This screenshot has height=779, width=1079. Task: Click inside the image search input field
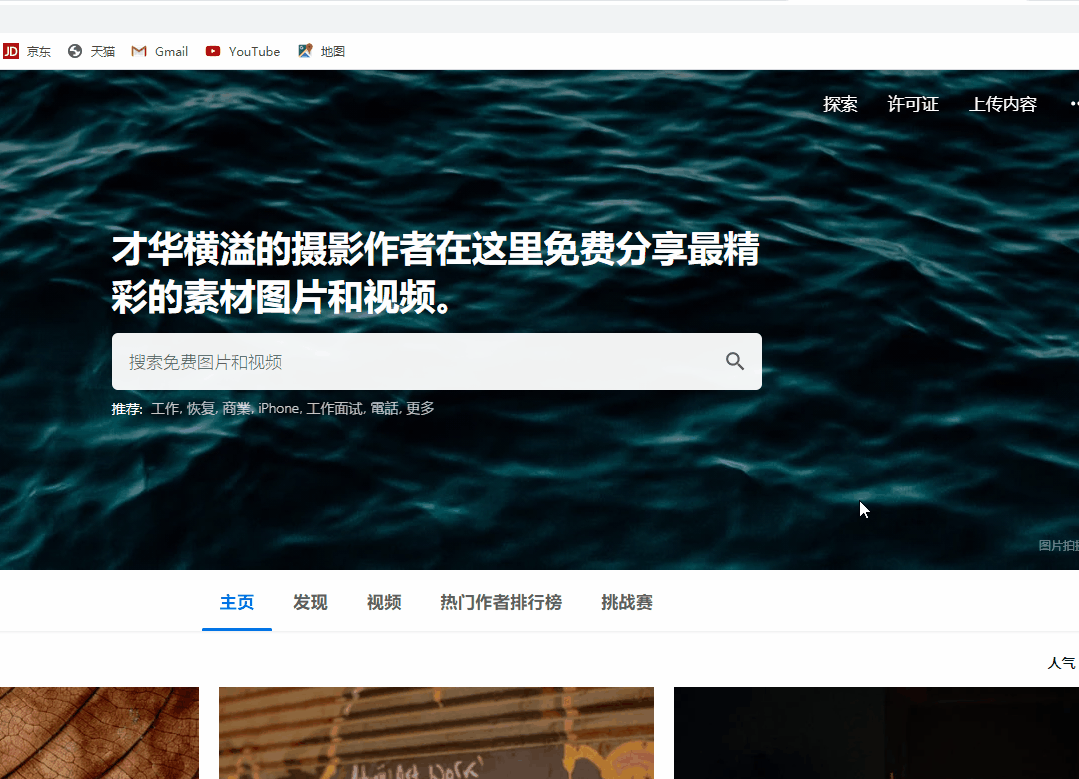tap(400, 361)
